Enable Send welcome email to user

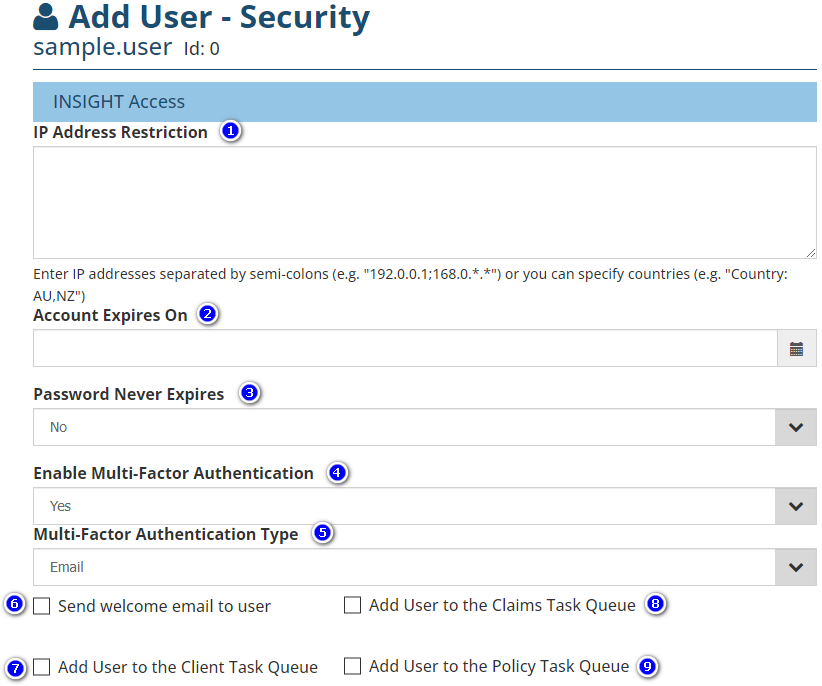tap(42, 606)
